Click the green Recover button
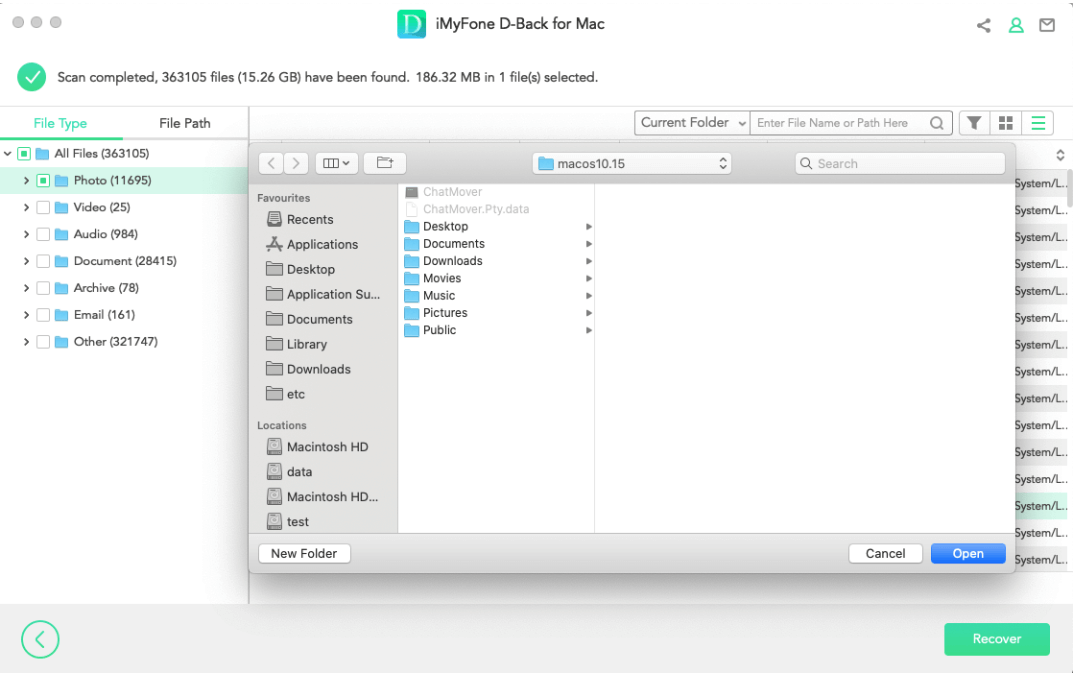The image size is (1073, 673). [996, 639]
